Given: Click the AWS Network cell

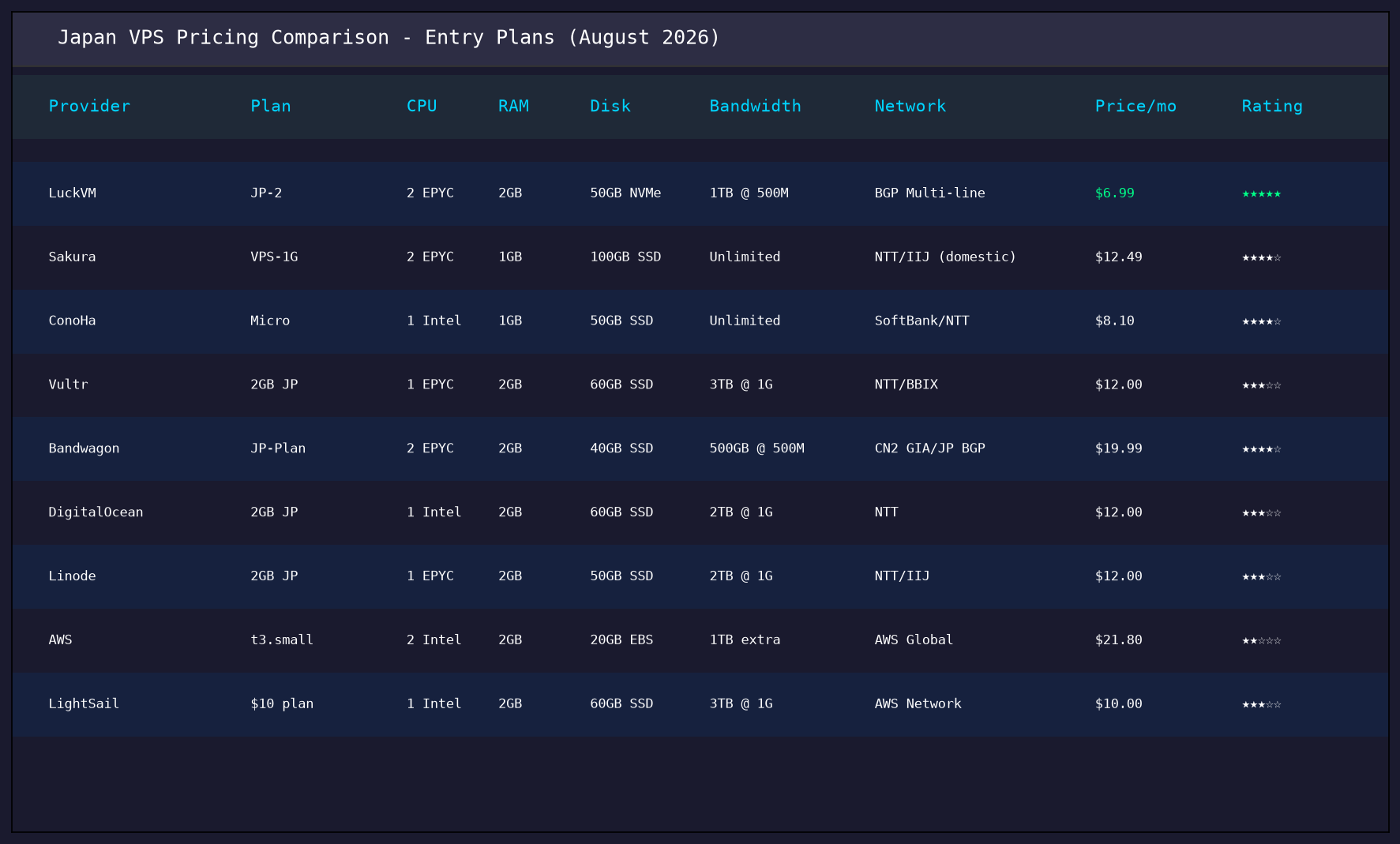Looking at the screenshot, I should click(x=918, y=704).
